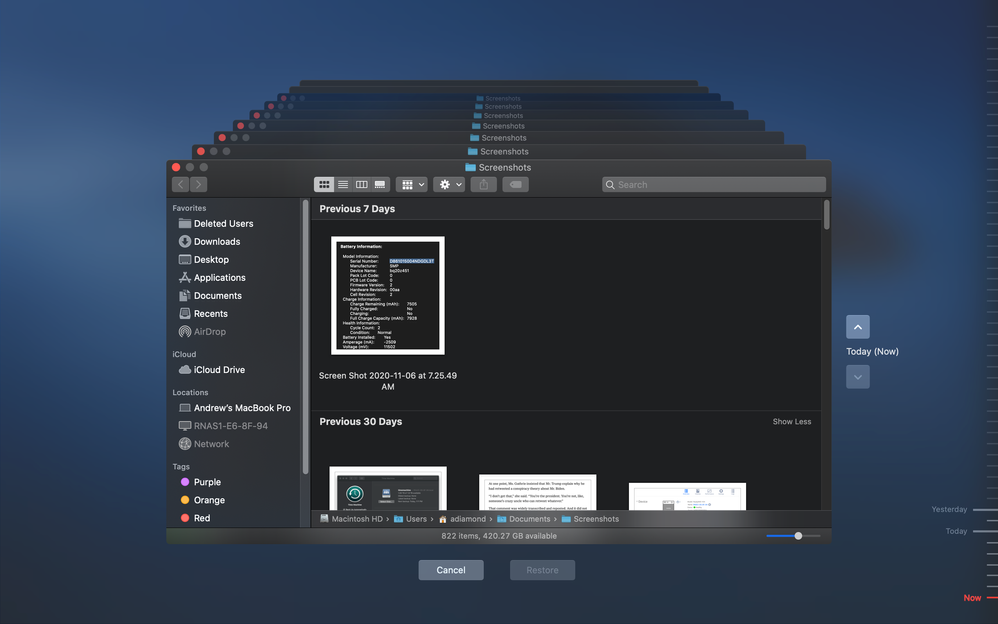
Task: Click Screenshots in the path bar
Action: tap(590, 519)
